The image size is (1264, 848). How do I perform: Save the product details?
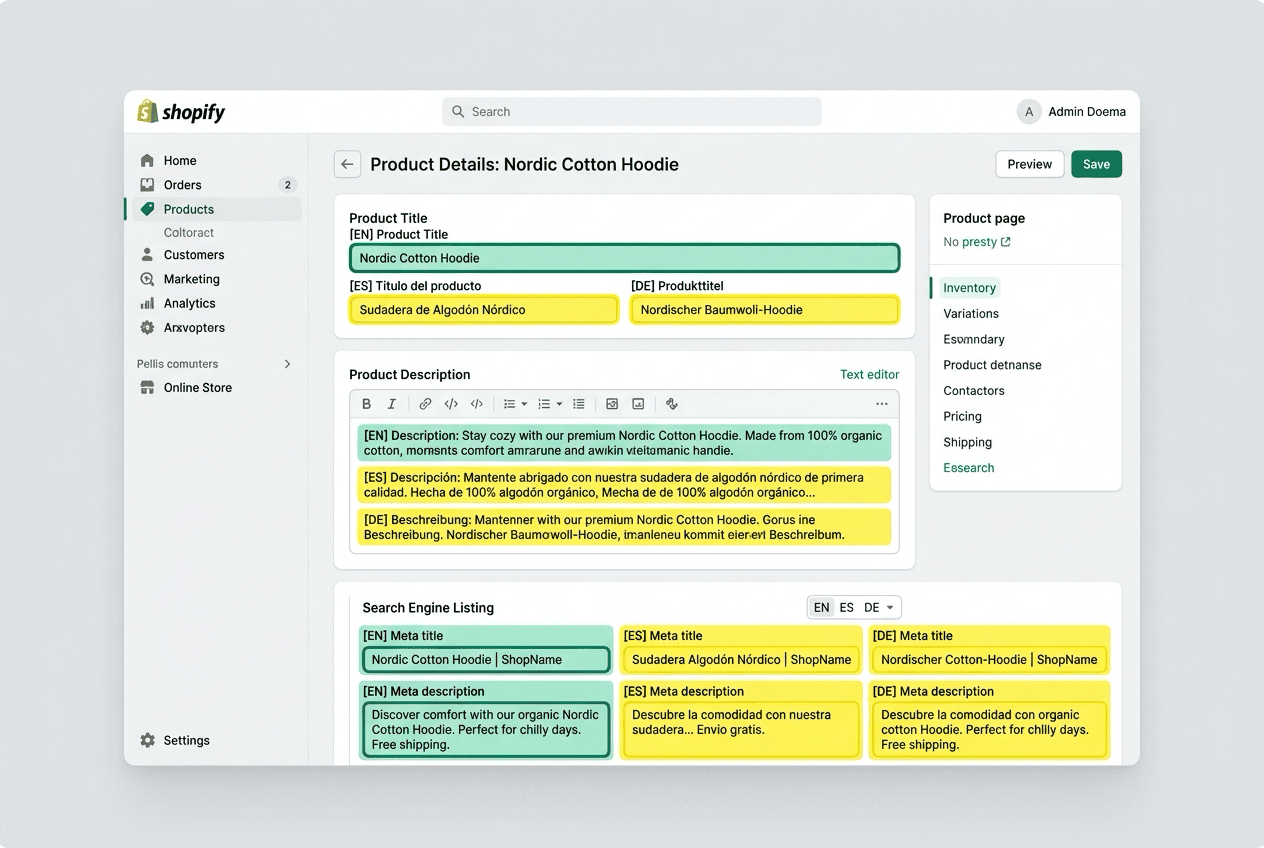(1096, 164)
